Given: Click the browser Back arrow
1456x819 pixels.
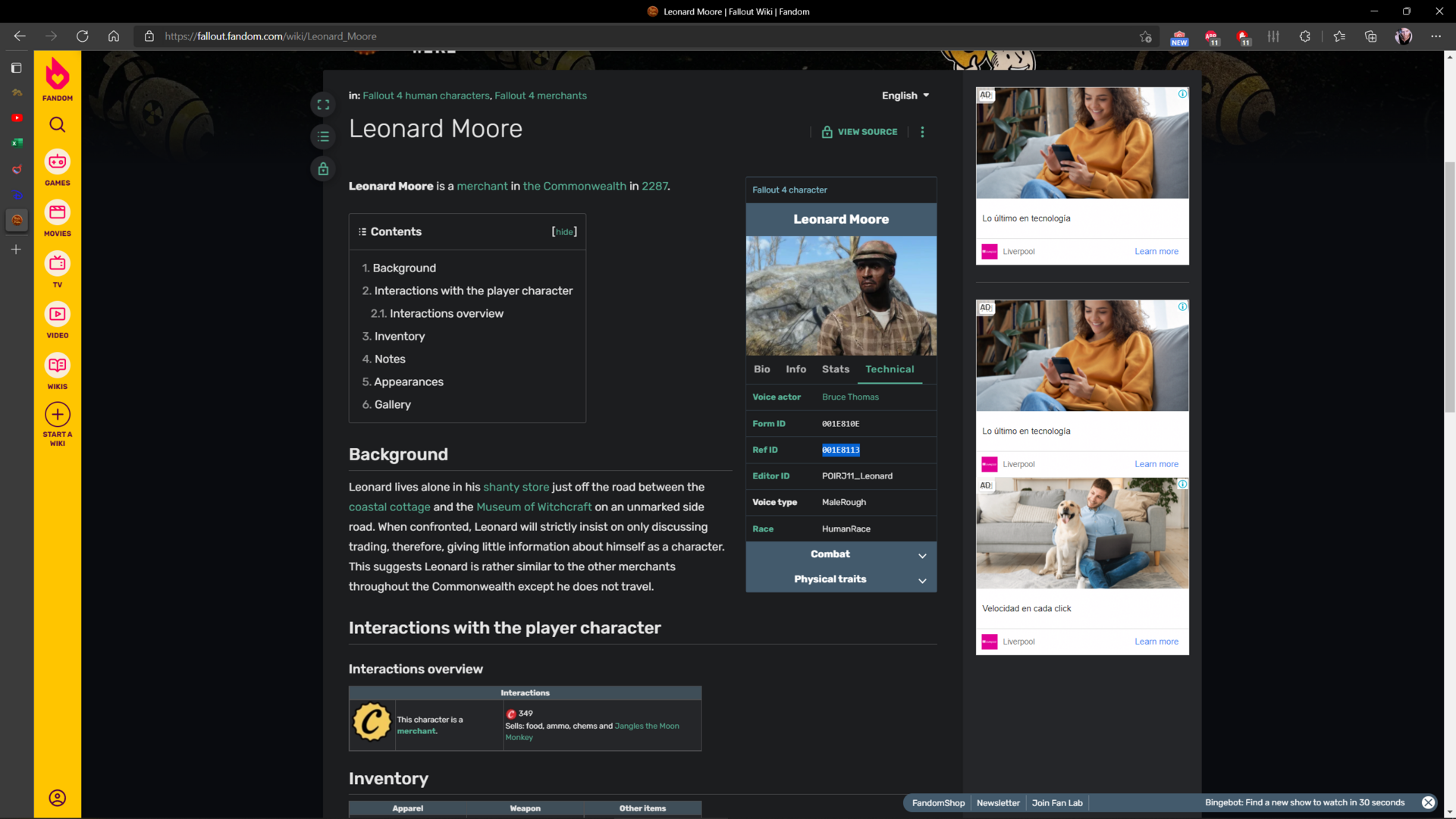Looking at the screenshot, I should [x=20, y=36].
